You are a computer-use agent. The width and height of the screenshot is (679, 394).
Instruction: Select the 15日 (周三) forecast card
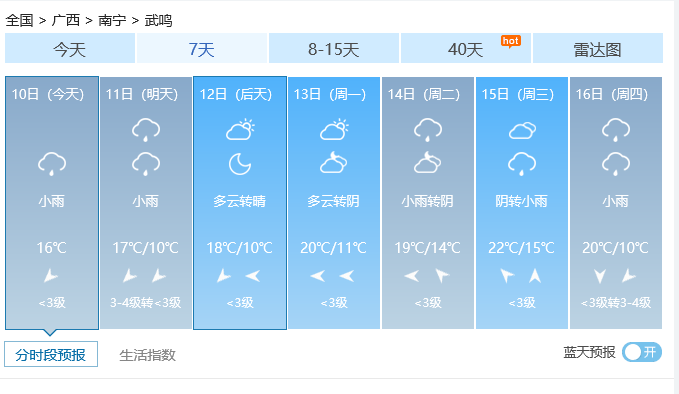pos(522,203)
